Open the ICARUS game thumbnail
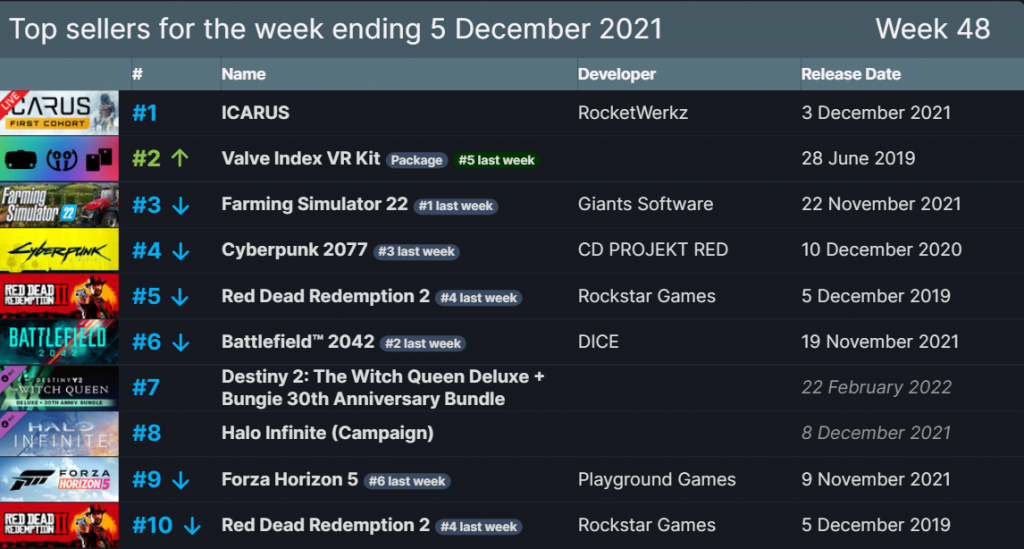This screenshot has height=549, width=1024. click(x=59, y=113)
